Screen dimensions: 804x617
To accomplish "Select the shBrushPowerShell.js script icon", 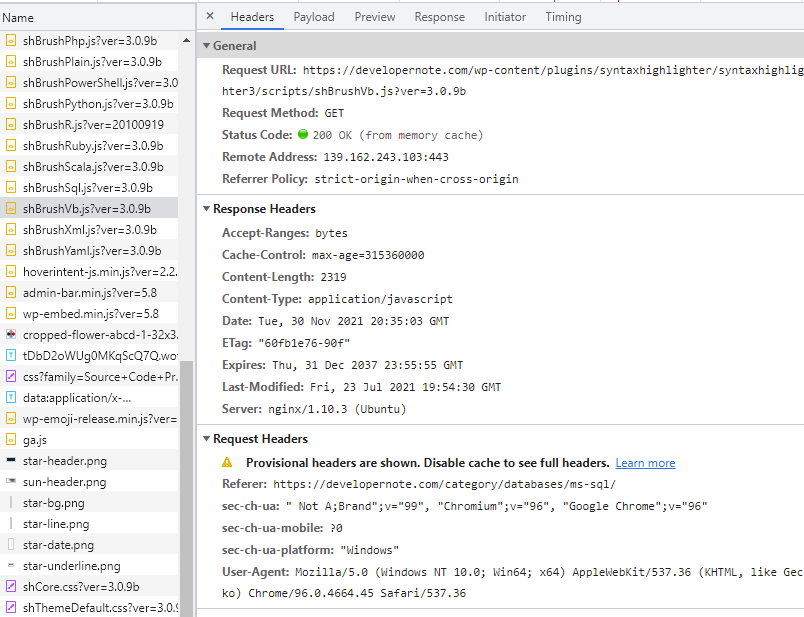I will pyautogui.click(x=10, y=83).
